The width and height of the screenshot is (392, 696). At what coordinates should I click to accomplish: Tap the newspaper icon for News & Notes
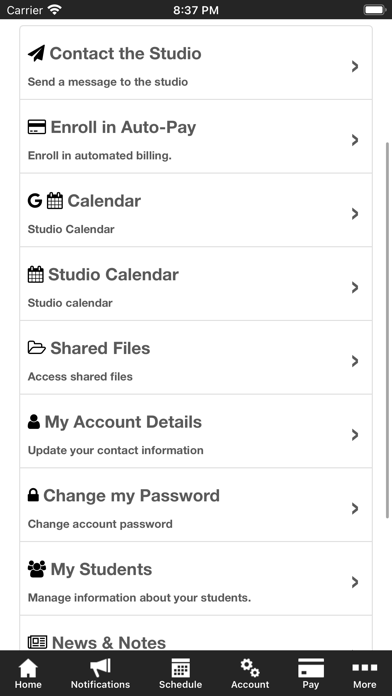37,642
